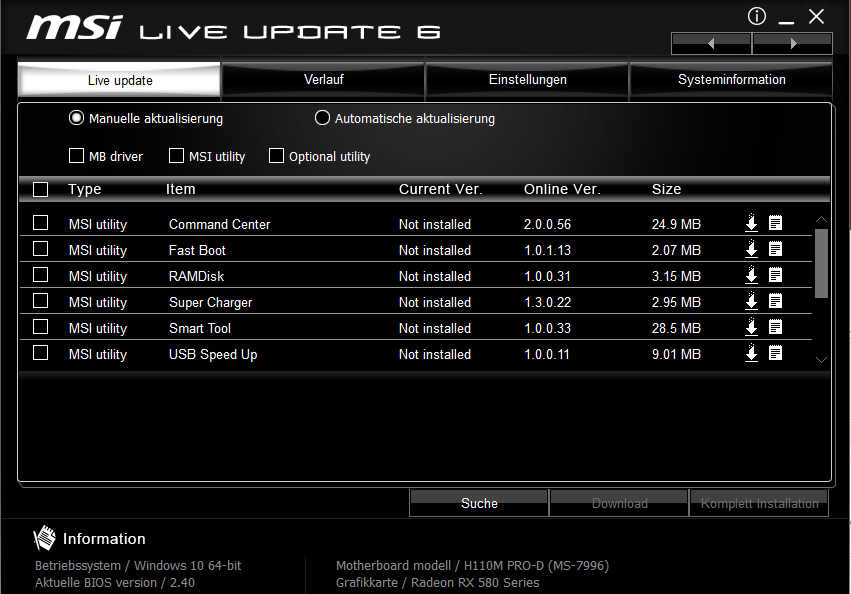Click the Size column header
This screenshot has height=594, width=851.
click(666, 189)
